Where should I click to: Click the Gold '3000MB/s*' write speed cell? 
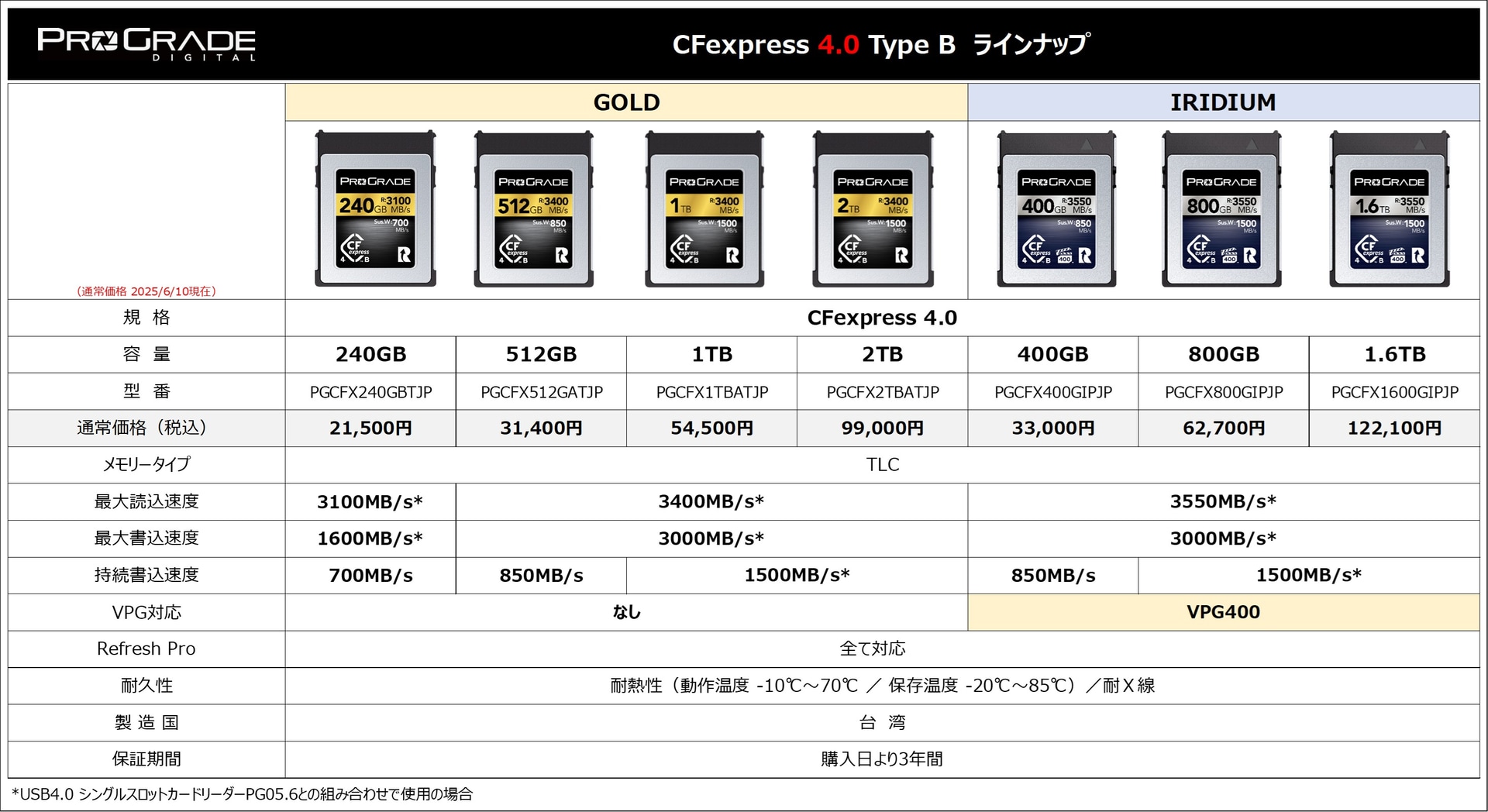[711, 538]
